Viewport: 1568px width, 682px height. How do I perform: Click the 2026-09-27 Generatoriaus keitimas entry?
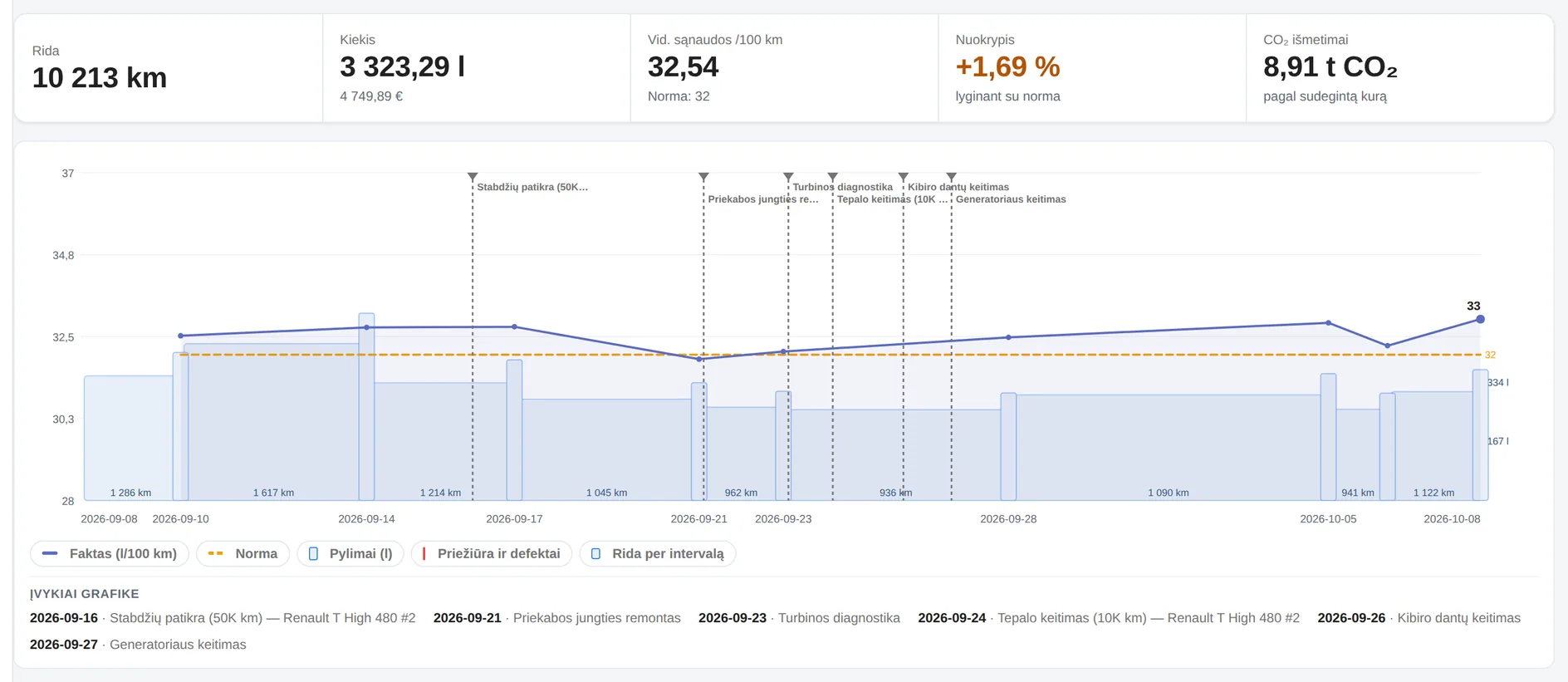click(138, 645)
